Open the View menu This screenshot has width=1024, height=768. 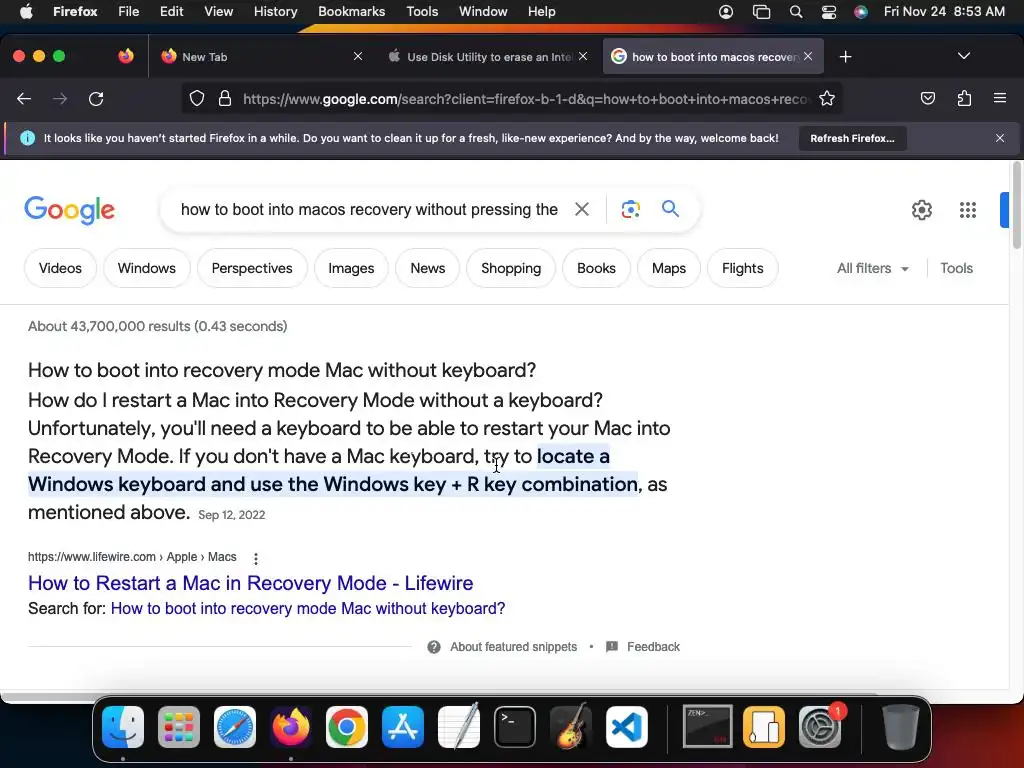[x=218, y=11]
